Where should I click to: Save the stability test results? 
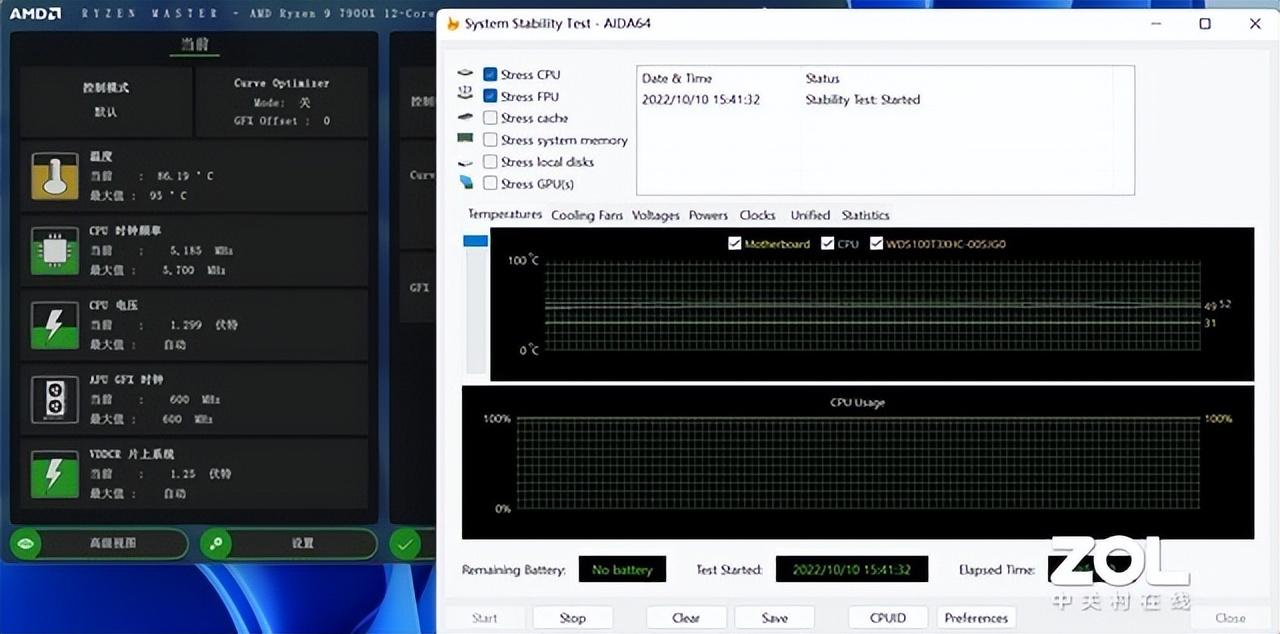(774, 618)
